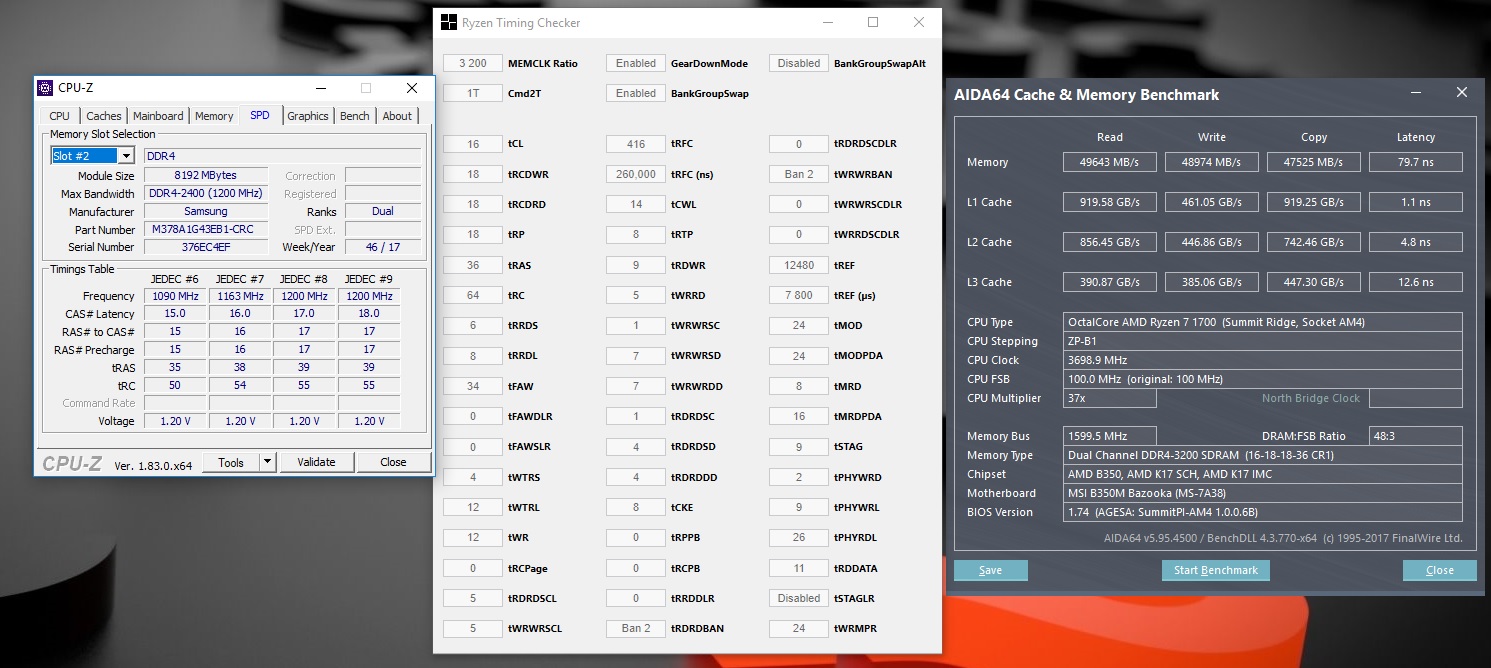Screen dimensions: 1491x668
Task: Click the tRFC value field 416
Action: [636, 144]
